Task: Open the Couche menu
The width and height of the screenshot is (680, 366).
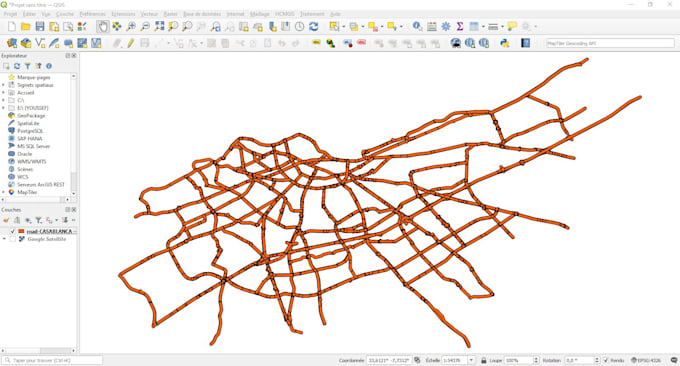Action: pyautogui.click(x=65, y=14)
